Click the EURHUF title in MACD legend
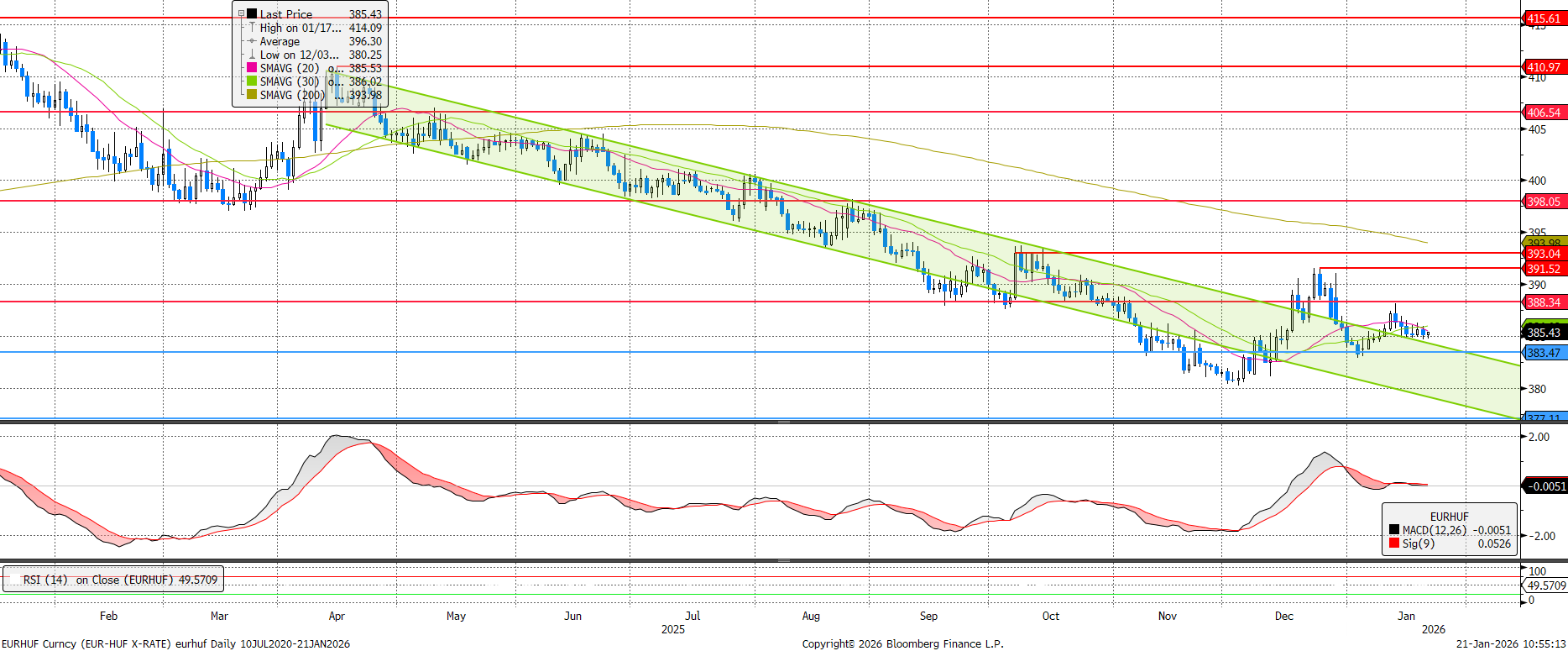1568x651 pixels. [x=1449, y=517]
